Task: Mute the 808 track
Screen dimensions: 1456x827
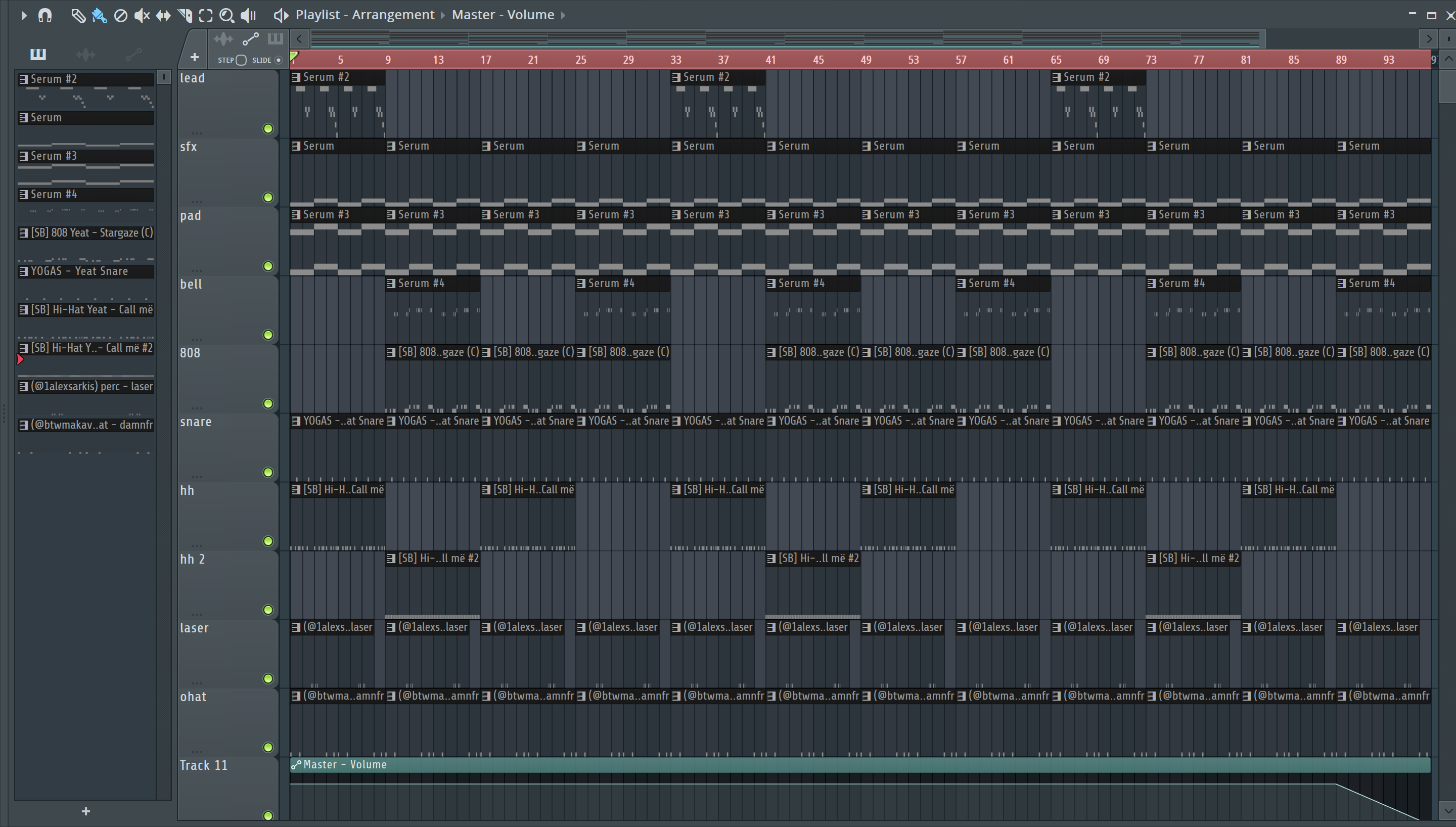Action: click(268, 404)
